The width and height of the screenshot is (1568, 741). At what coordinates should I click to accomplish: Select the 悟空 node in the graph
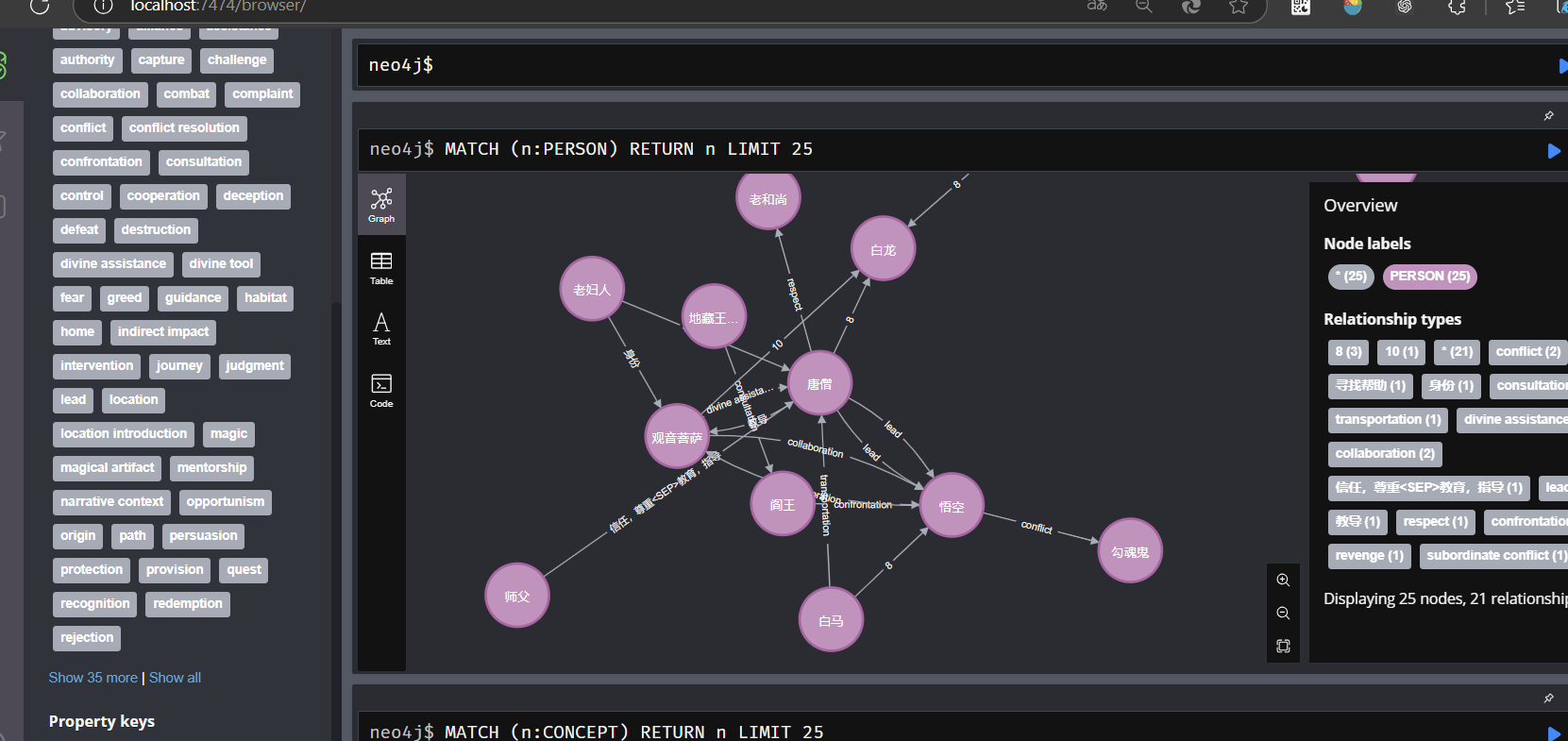point(951,506)
